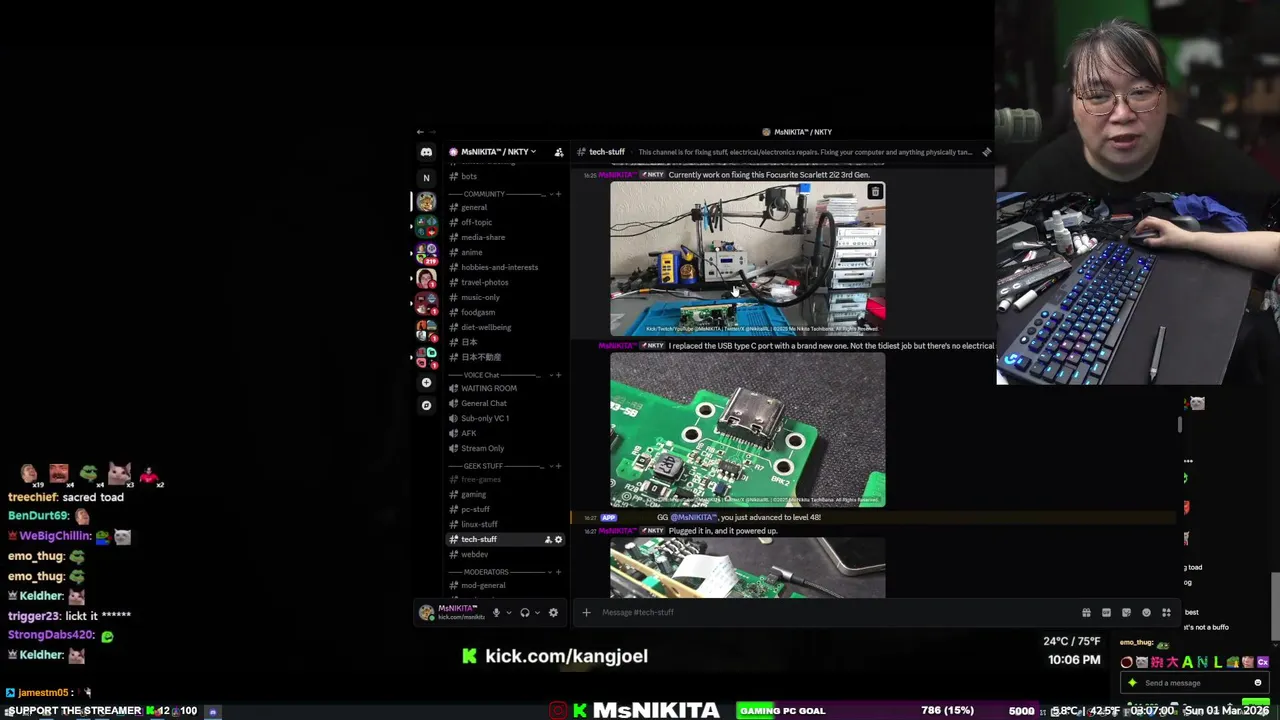The height and width of the screenshot is (720, 1280).
Task: Click the @MsNIKITA mention in level-up message
Action: pos(693,517)
